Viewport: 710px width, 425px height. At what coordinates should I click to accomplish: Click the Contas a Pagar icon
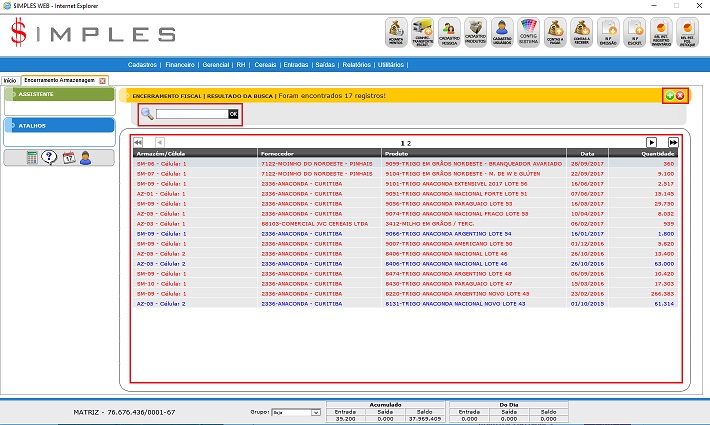tap(555, 32)
